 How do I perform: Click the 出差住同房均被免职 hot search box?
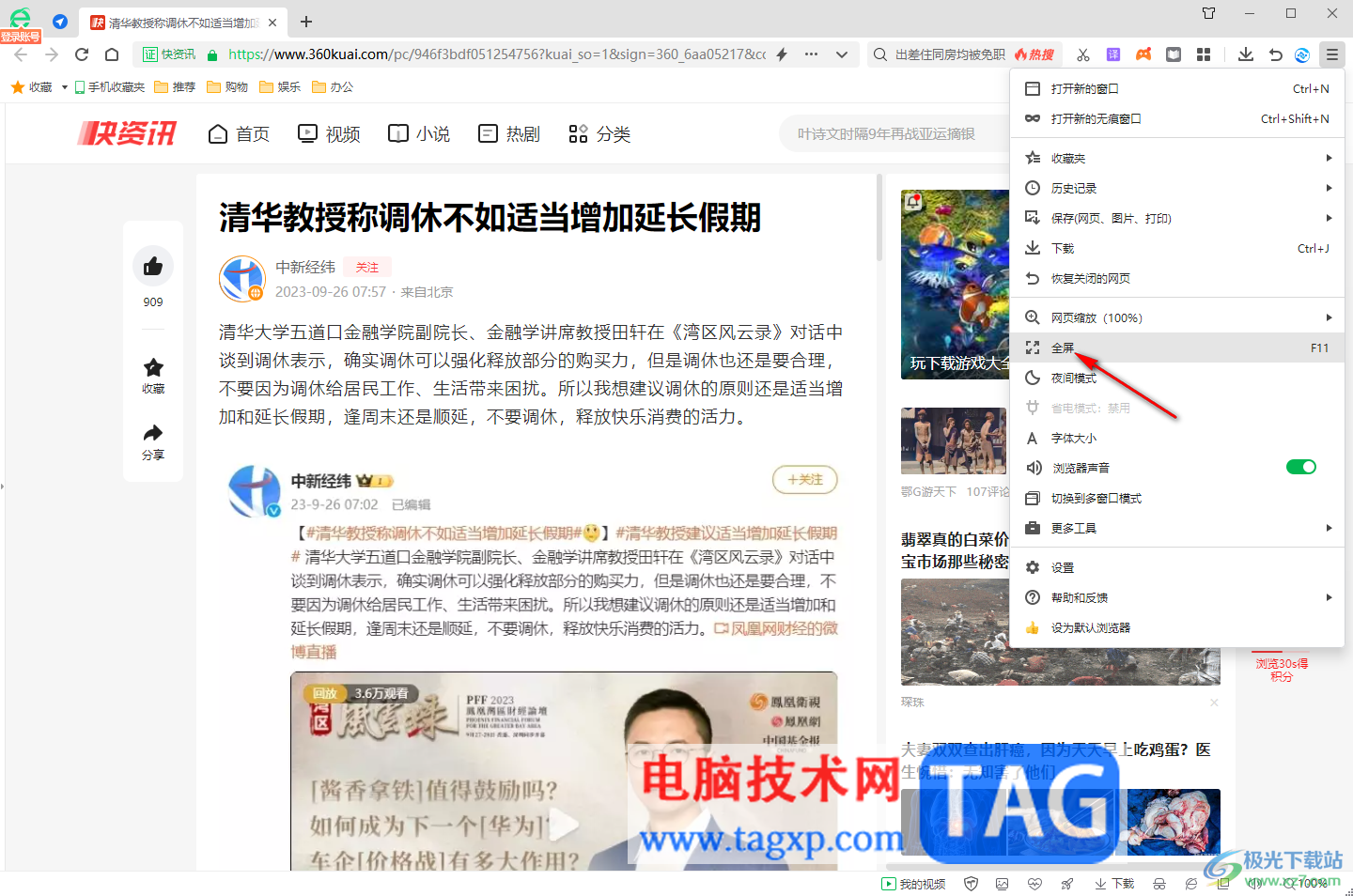[950, 54]
